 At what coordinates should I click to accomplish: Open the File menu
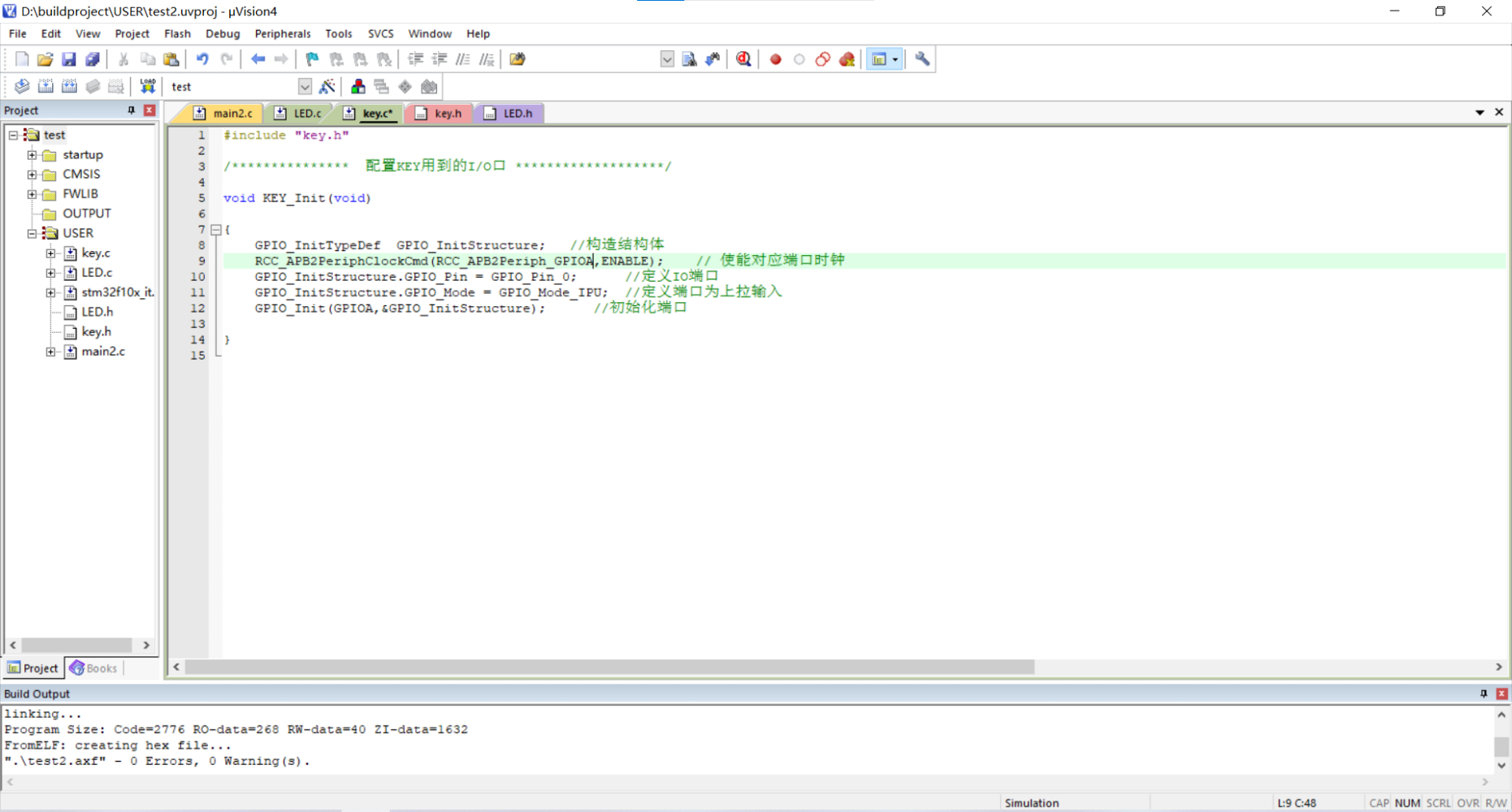click(17, 33)
